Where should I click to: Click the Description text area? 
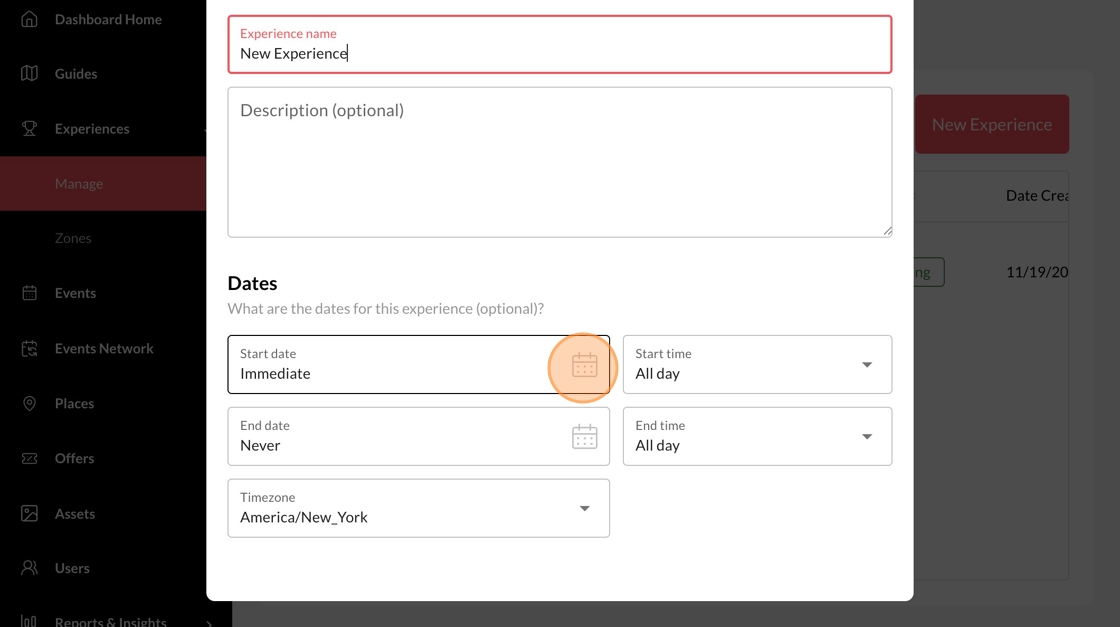pos(559,162)
